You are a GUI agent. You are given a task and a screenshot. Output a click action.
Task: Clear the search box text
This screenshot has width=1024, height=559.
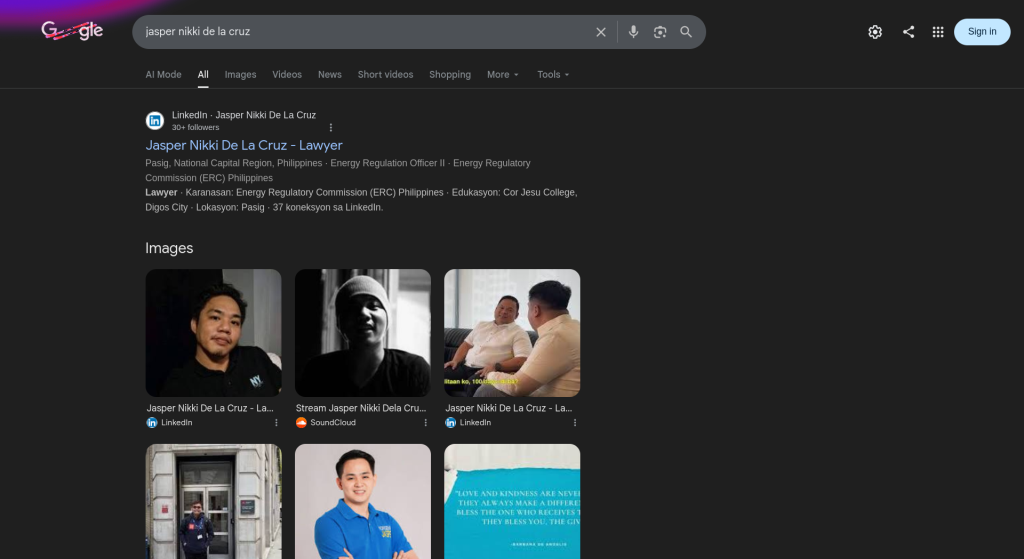[x=601, y=32]
